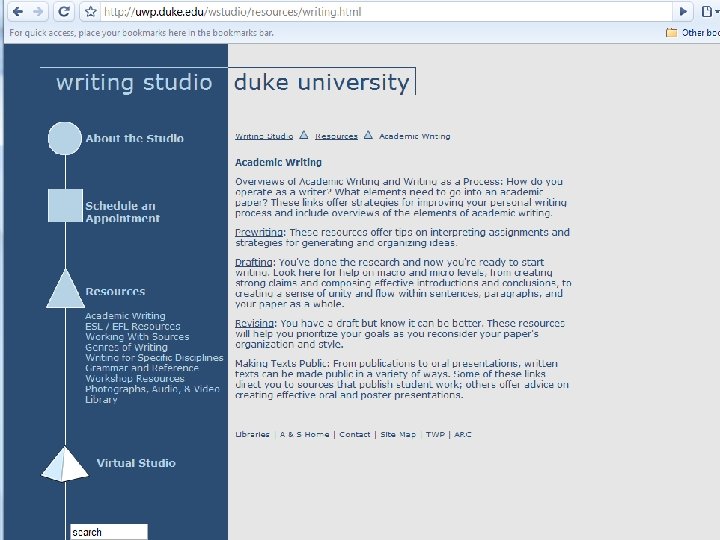Open the Prewriting link
This screenshot has width=720, height=540.
tap(259, 232)
